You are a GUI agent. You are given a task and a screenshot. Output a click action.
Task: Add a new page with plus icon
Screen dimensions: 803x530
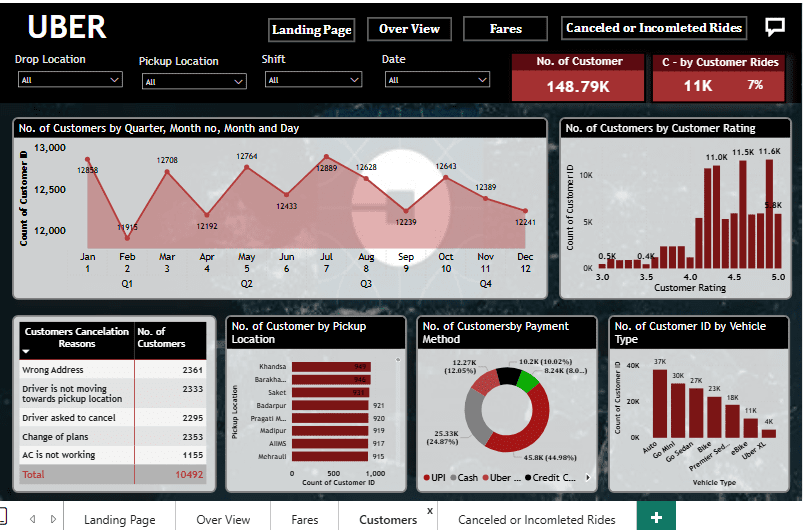[x=656, y=517]
